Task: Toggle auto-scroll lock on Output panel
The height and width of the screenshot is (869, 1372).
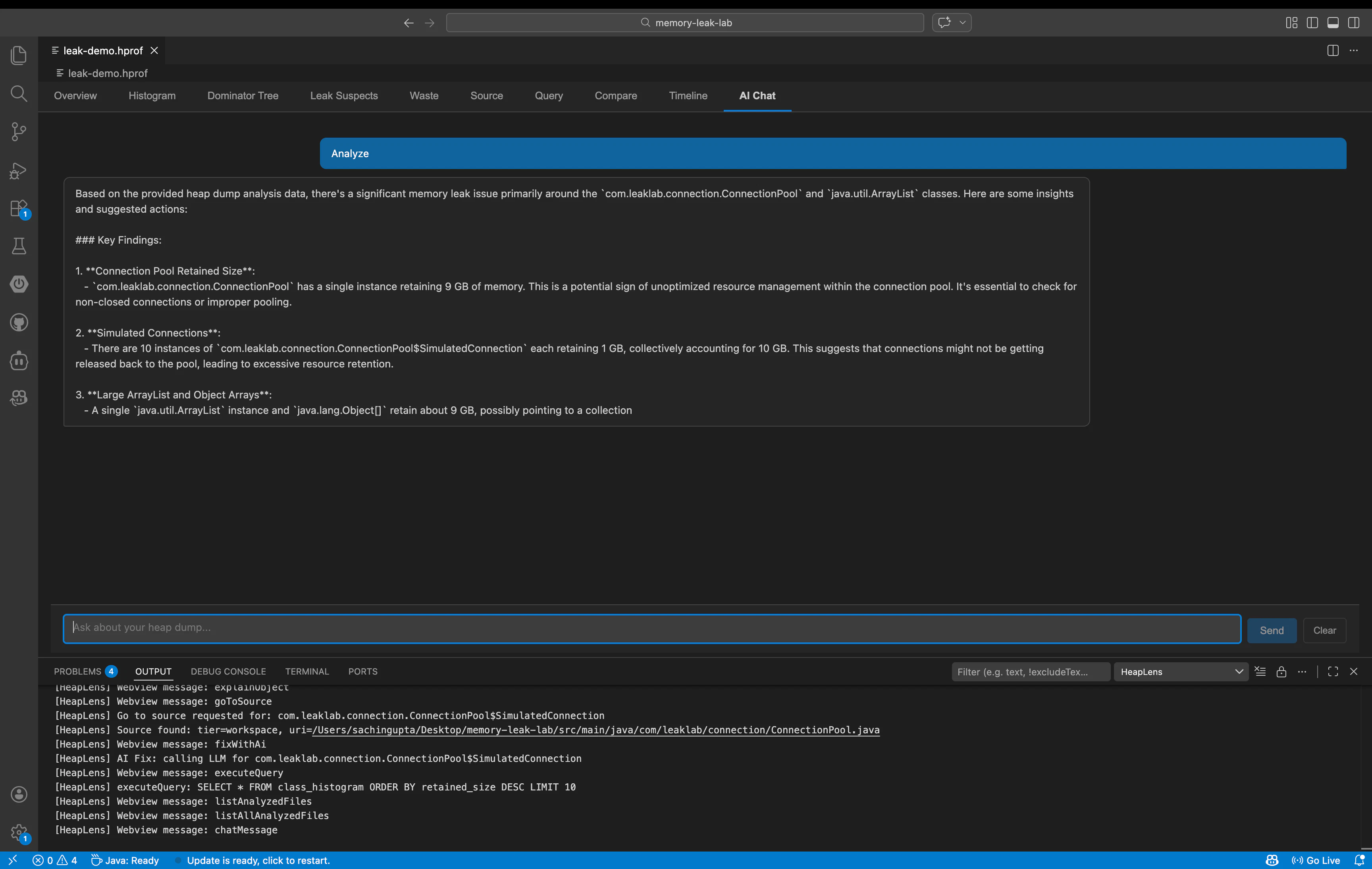Action: click(1281, 671)
